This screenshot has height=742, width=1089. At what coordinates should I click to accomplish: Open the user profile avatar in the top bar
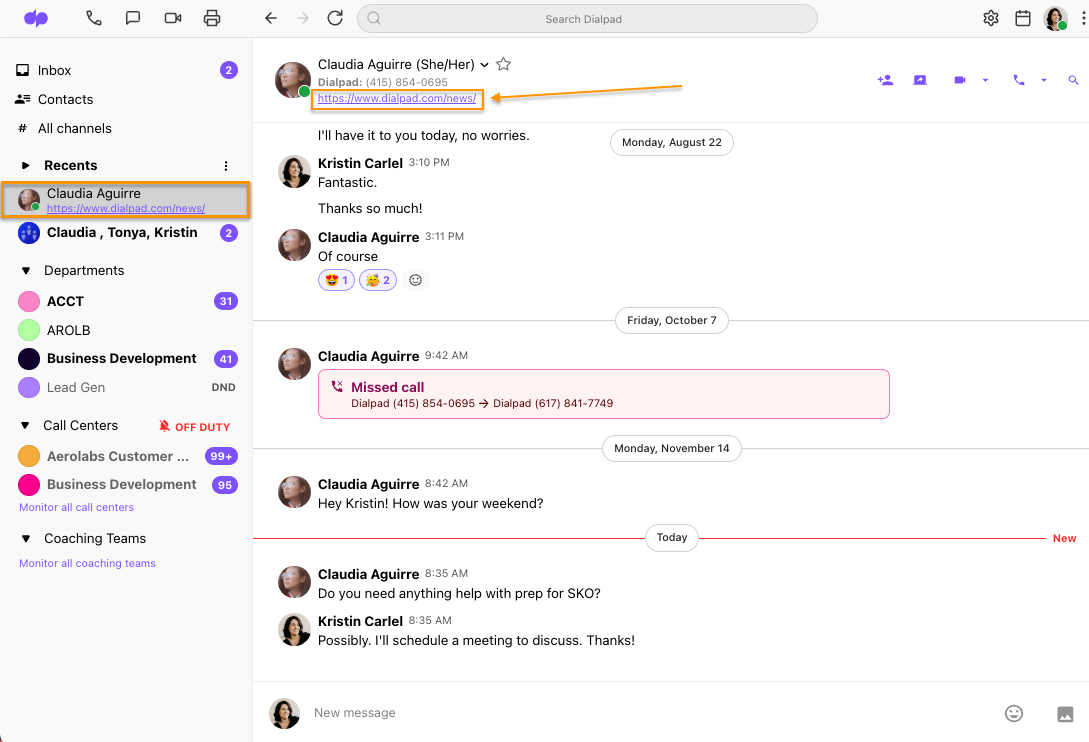pos(1055,19)
